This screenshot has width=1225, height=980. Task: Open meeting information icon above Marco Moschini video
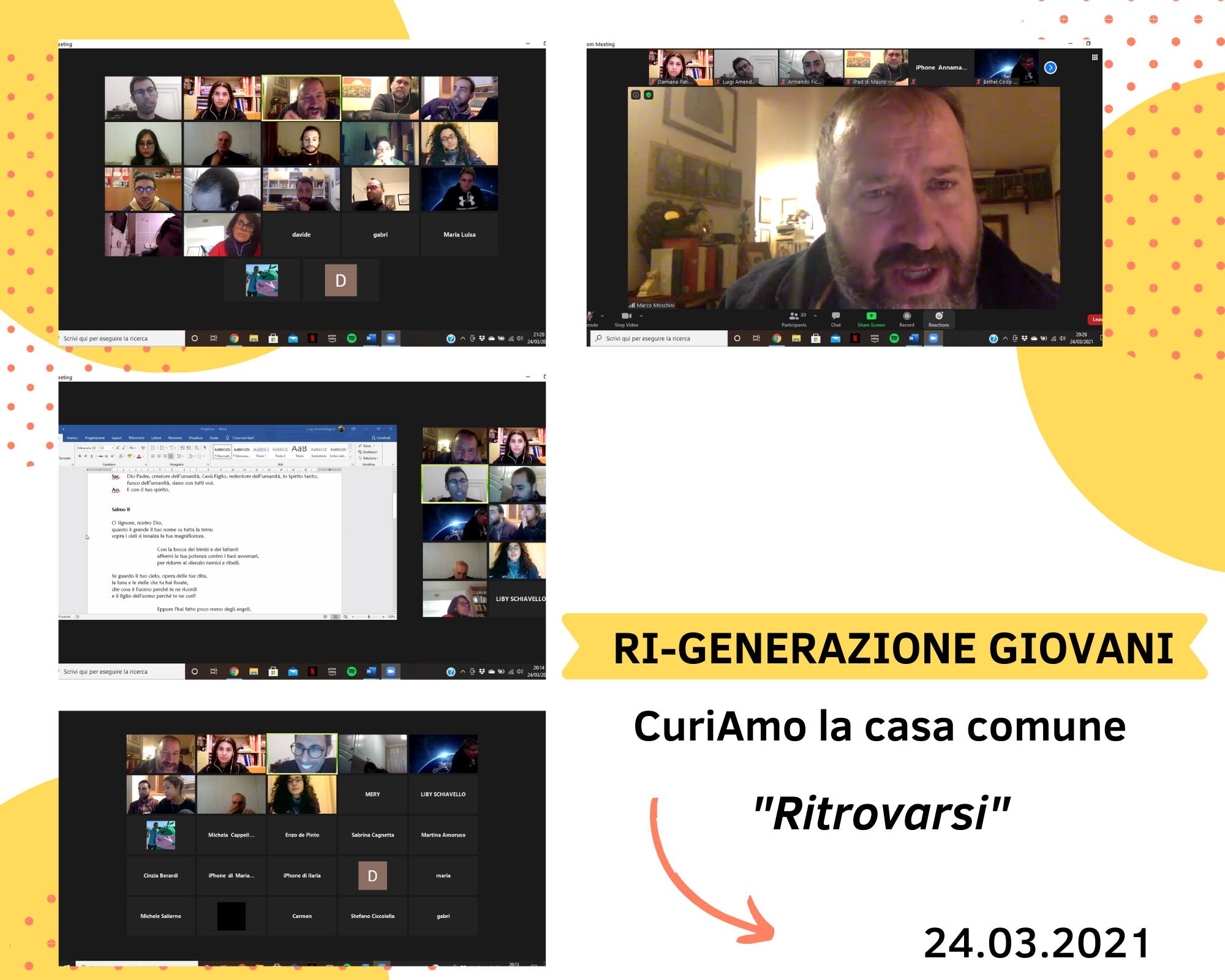pos(636,95)
